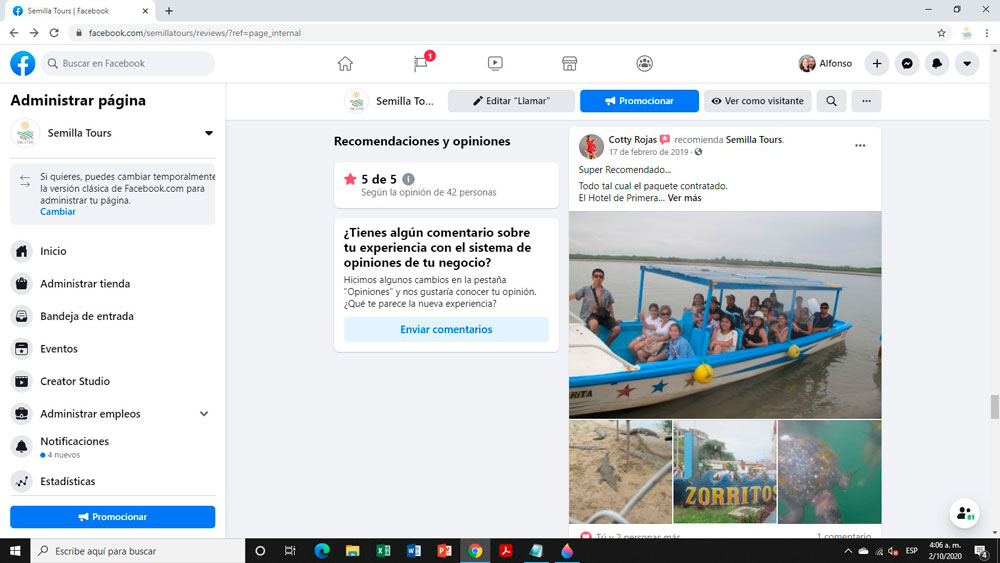Click the page search magnifier button

(832, 101)
